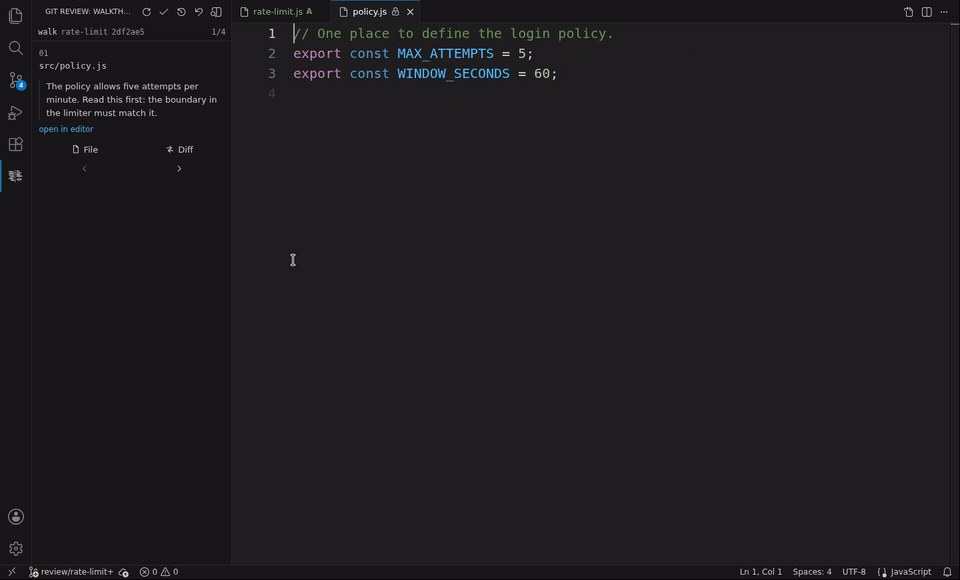
Task: Split the editor right
Action: point(926,12)
